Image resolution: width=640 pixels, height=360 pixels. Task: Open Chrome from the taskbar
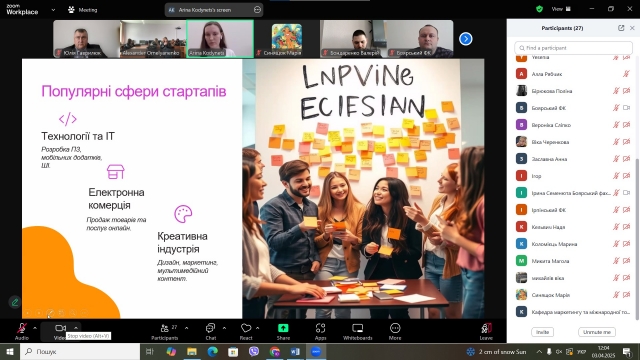[x=274, y=351]
